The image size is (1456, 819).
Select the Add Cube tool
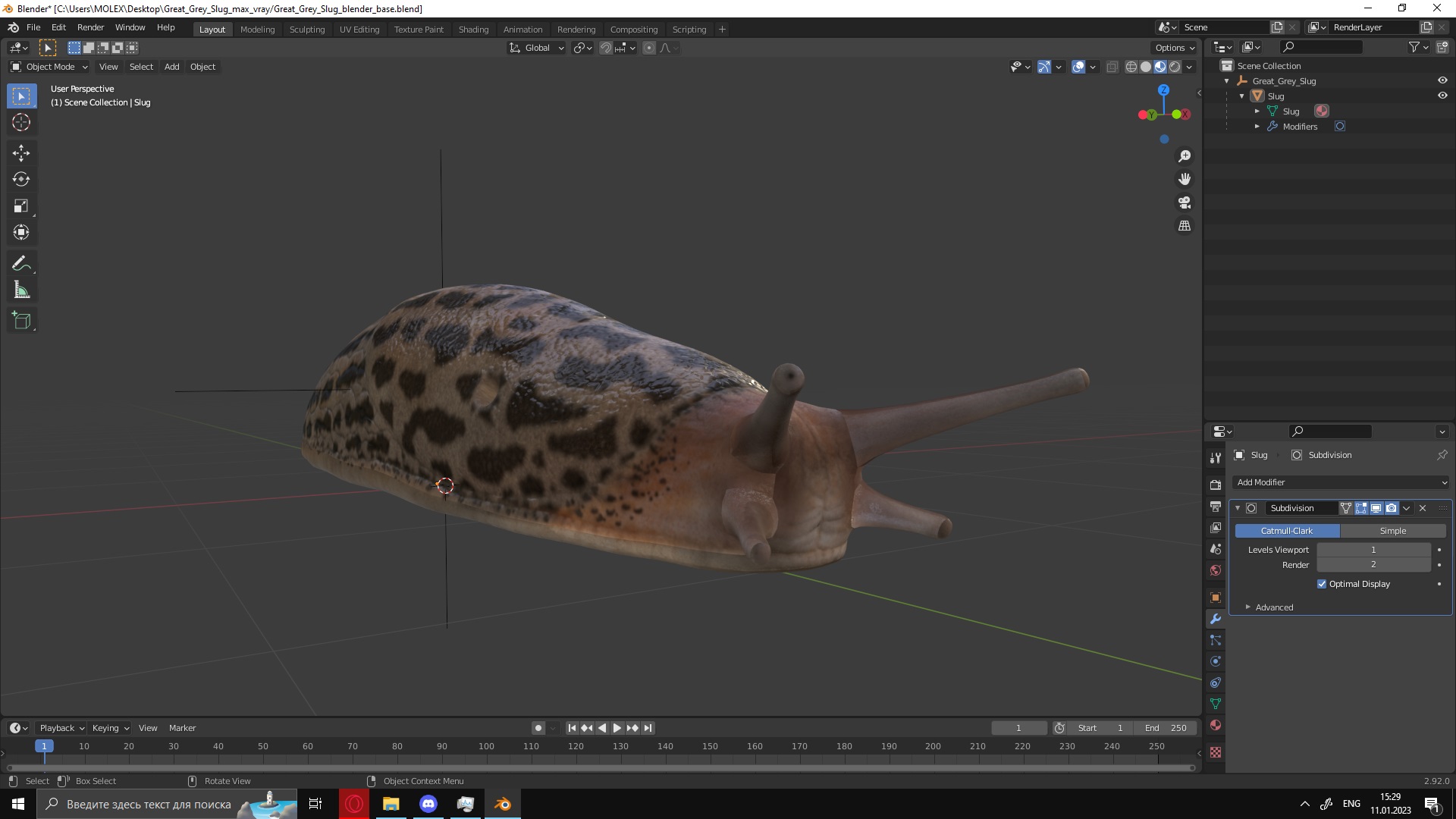click(x=21, y=320)
